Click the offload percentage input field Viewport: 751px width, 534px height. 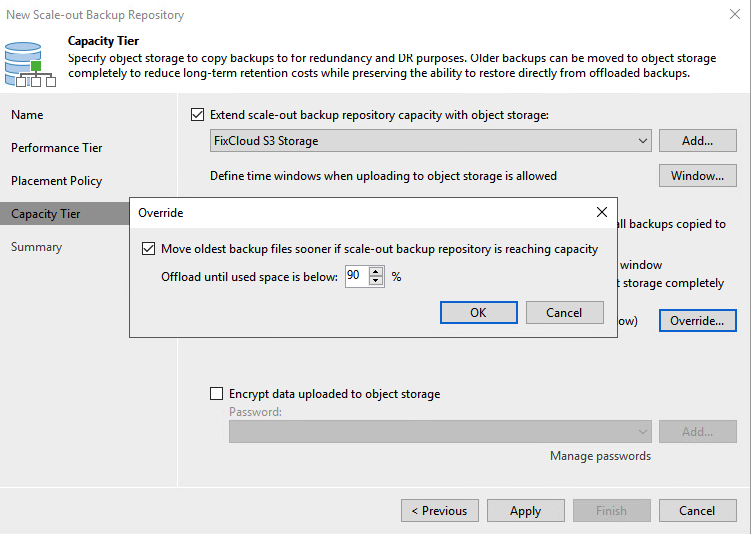tap(357, 276)
